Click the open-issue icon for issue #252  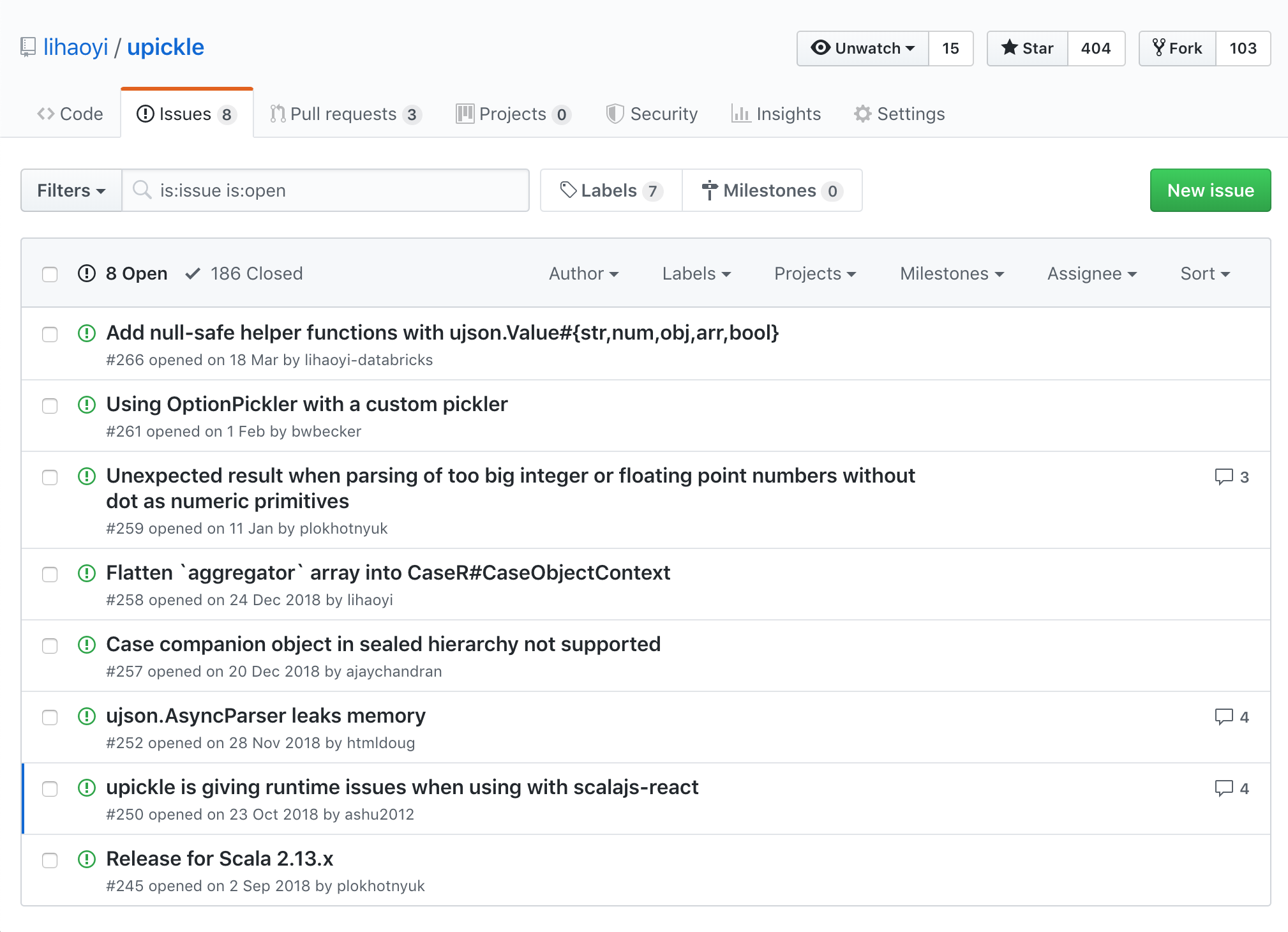point(87,716)
